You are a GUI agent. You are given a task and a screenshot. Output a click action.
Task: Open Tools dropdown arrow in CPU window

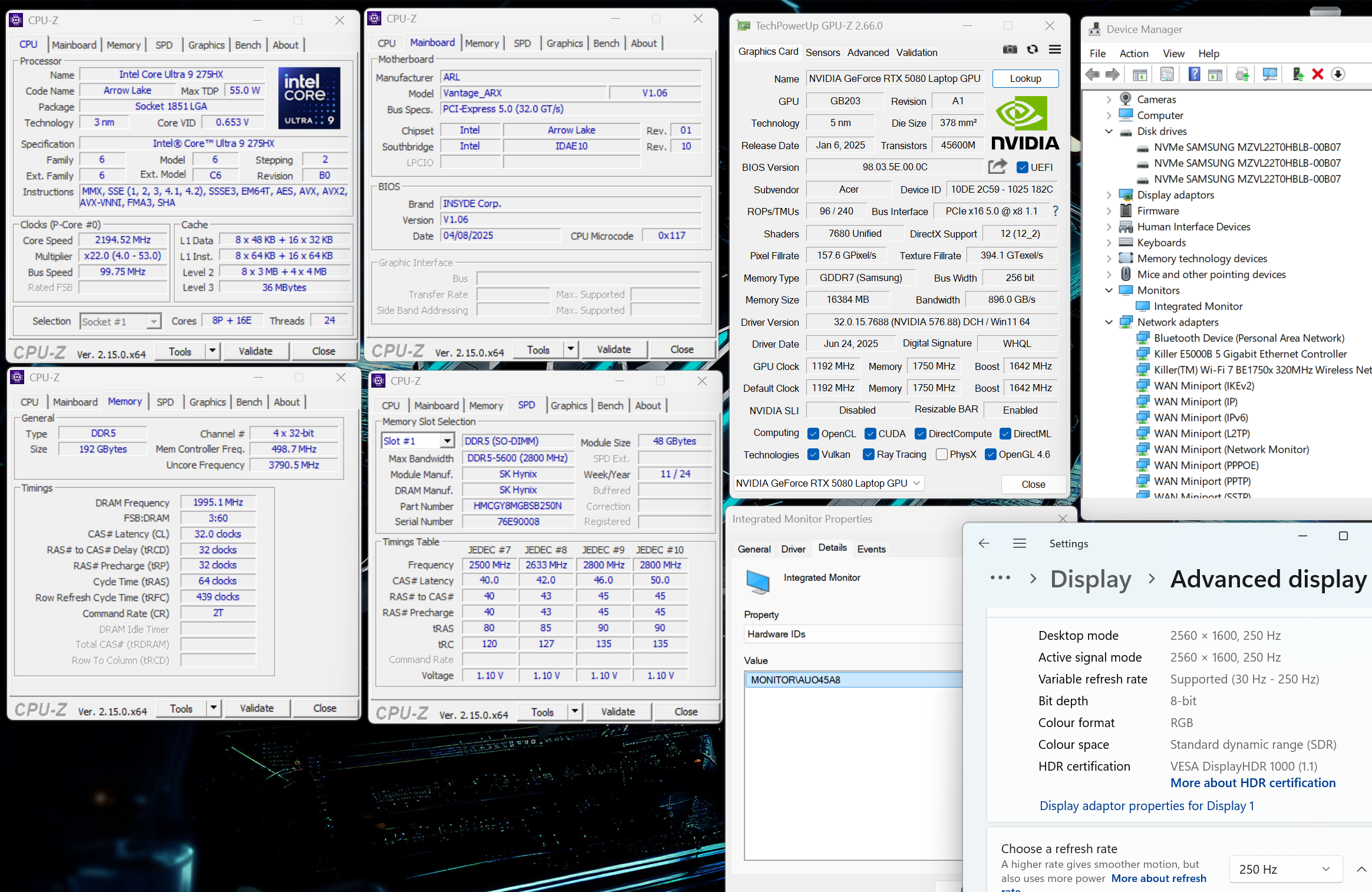[x=213, y=351]
